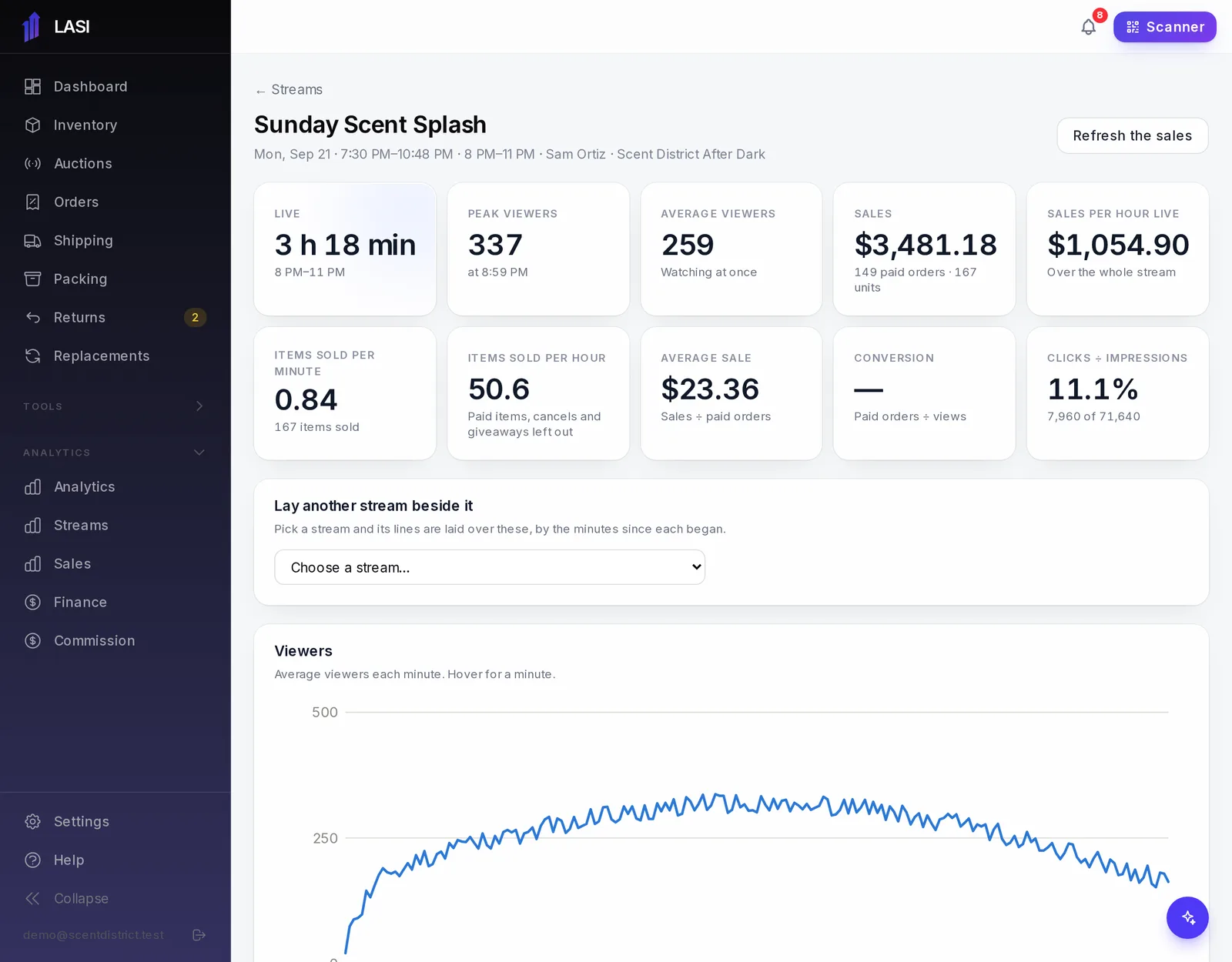Click the Sales card showing $3,481.18
1232x962 pixels.
pos(924,249)
